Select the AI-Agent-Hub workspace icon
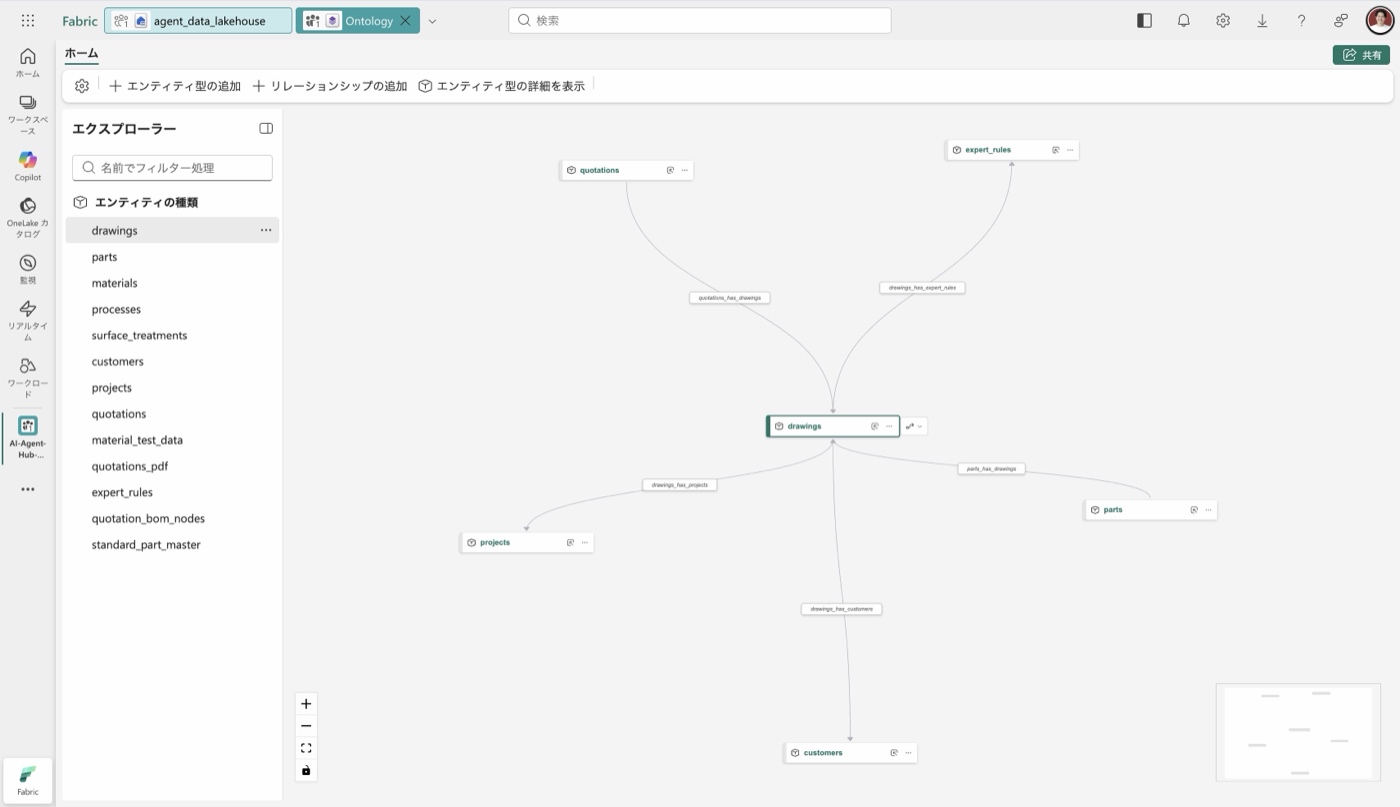The height and width of the screenshot is (807, 1400). coord(28,437)
